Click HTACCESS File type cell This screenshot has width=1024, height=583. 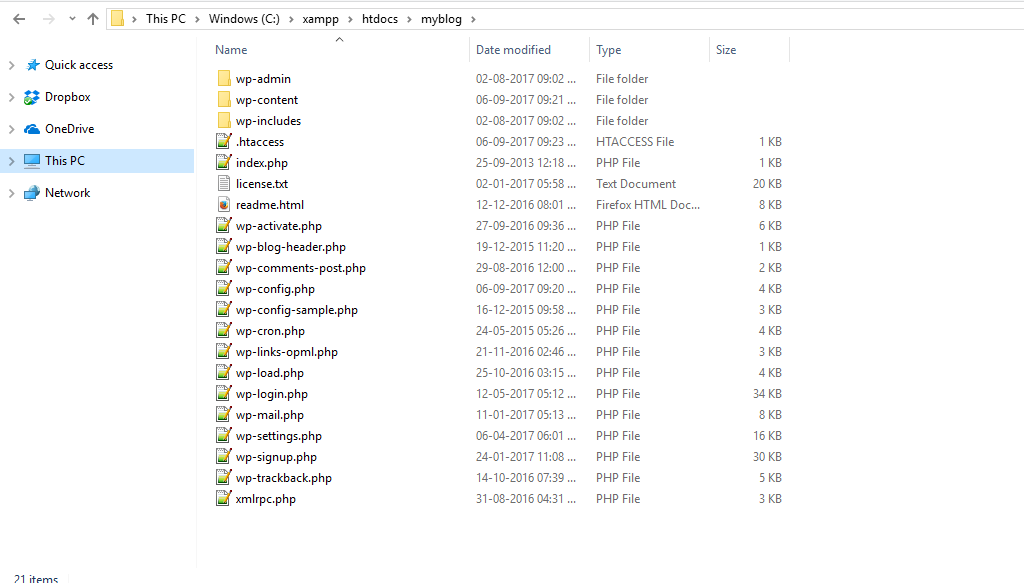(x=635, y=142)
